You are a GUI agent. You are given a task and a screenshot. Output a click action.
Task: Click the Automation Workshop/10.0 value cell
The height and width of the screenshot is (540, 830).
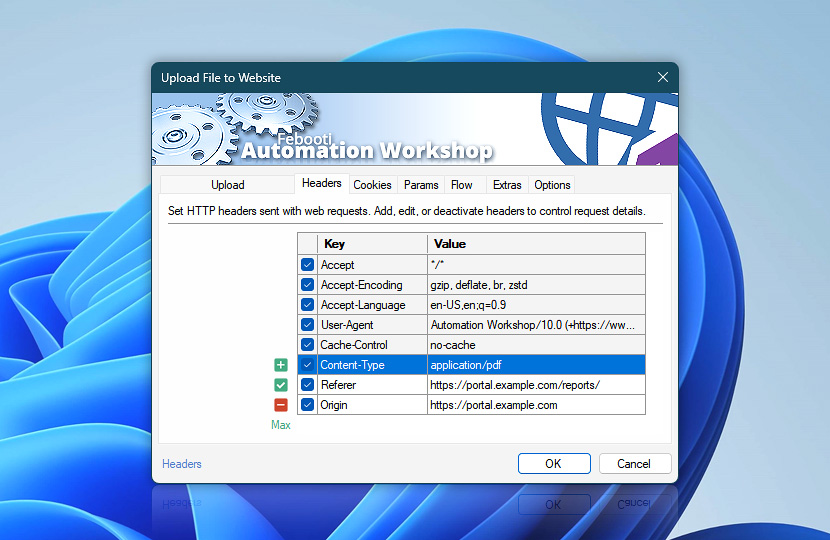(536, 325)
